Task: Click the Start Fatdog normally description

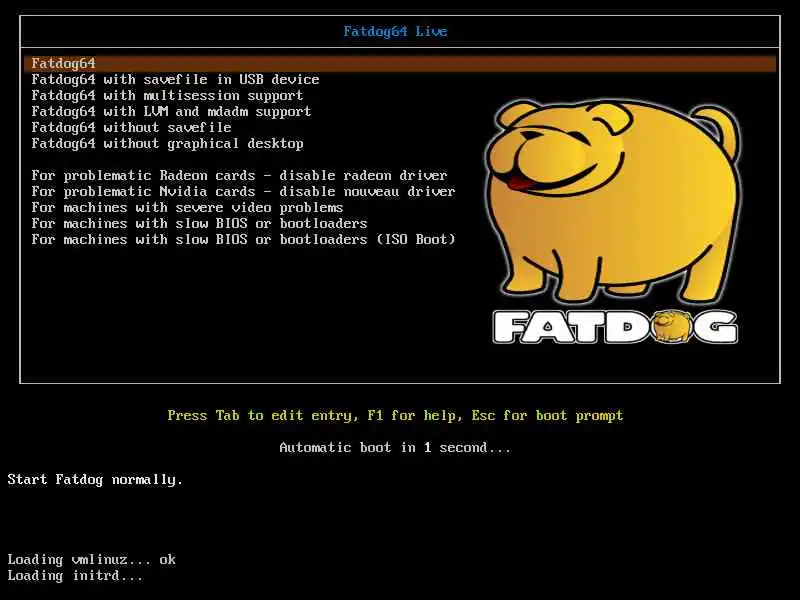Action: [x=95, y=480]
